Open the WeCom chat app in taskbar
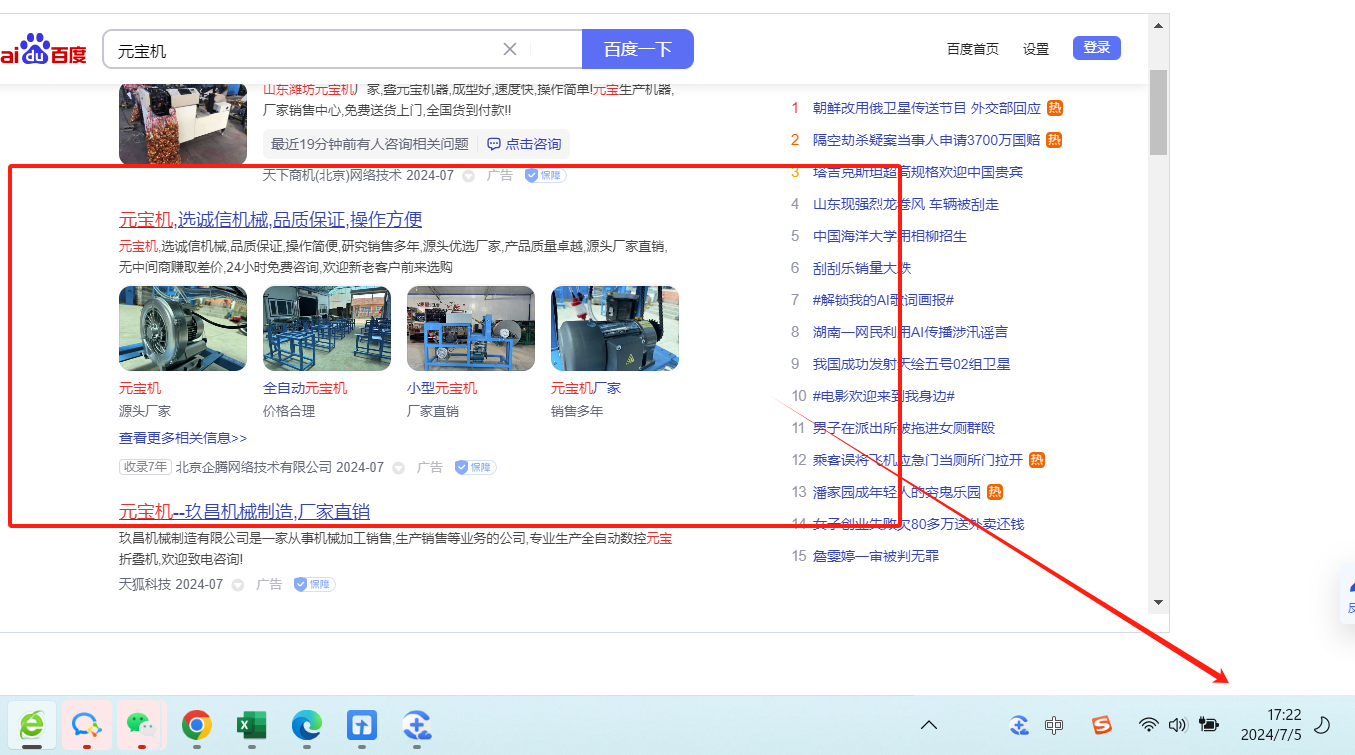Viewport: 1355px width, 755px height. [87, 725]
